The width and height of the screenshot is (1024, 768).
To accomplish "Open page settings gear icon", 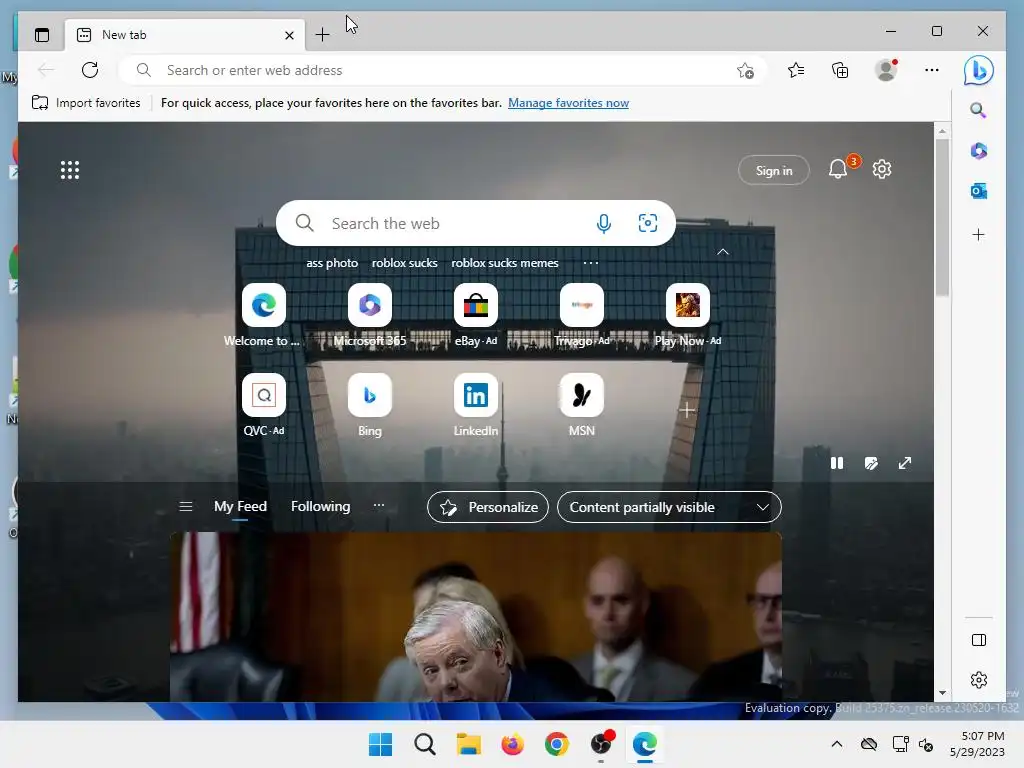I will point(882,169).
